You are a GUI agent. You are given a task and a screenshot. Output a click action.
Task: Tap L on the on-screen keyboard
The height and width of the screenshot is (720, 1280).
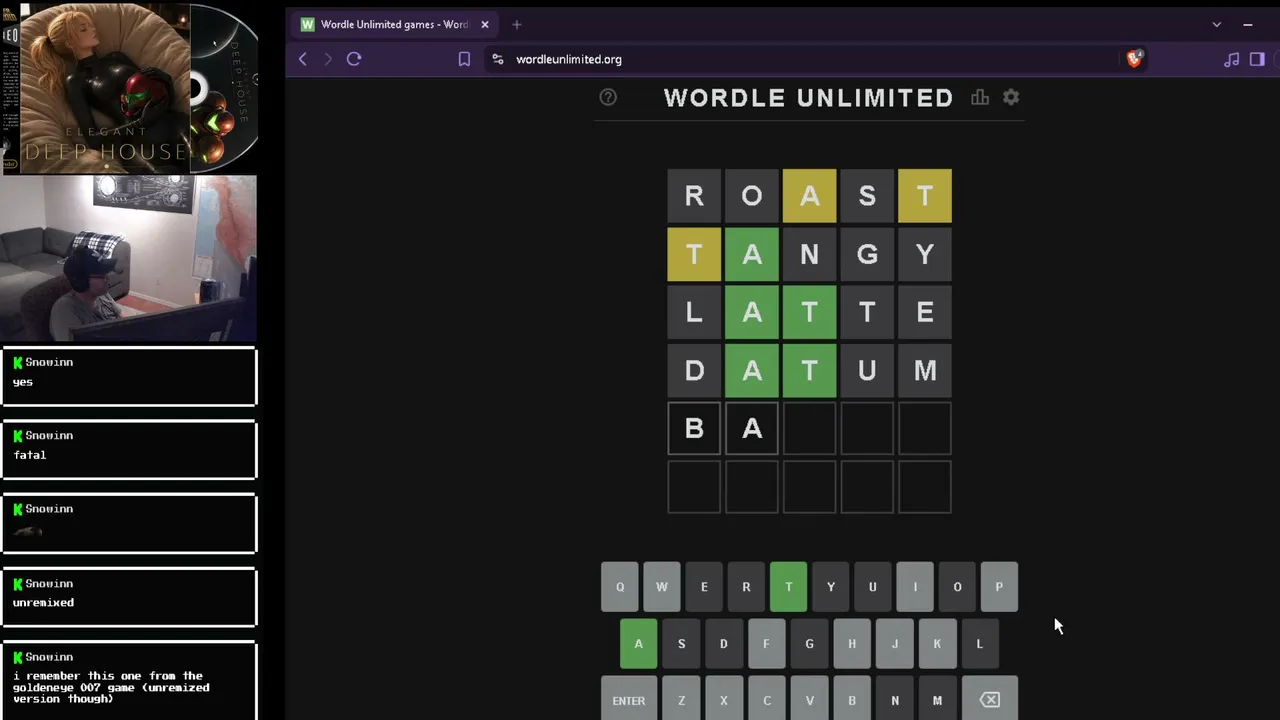point(980,644)
